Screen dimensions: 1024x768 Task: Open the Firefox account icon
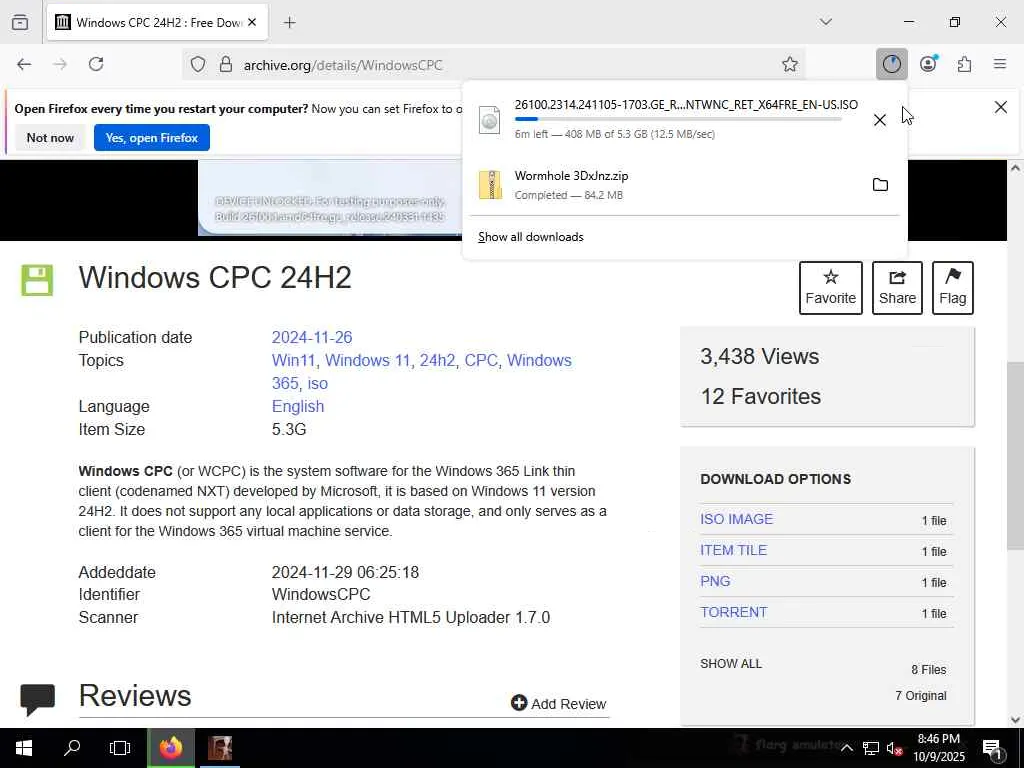pyautogui.click(x=928, y=64)
